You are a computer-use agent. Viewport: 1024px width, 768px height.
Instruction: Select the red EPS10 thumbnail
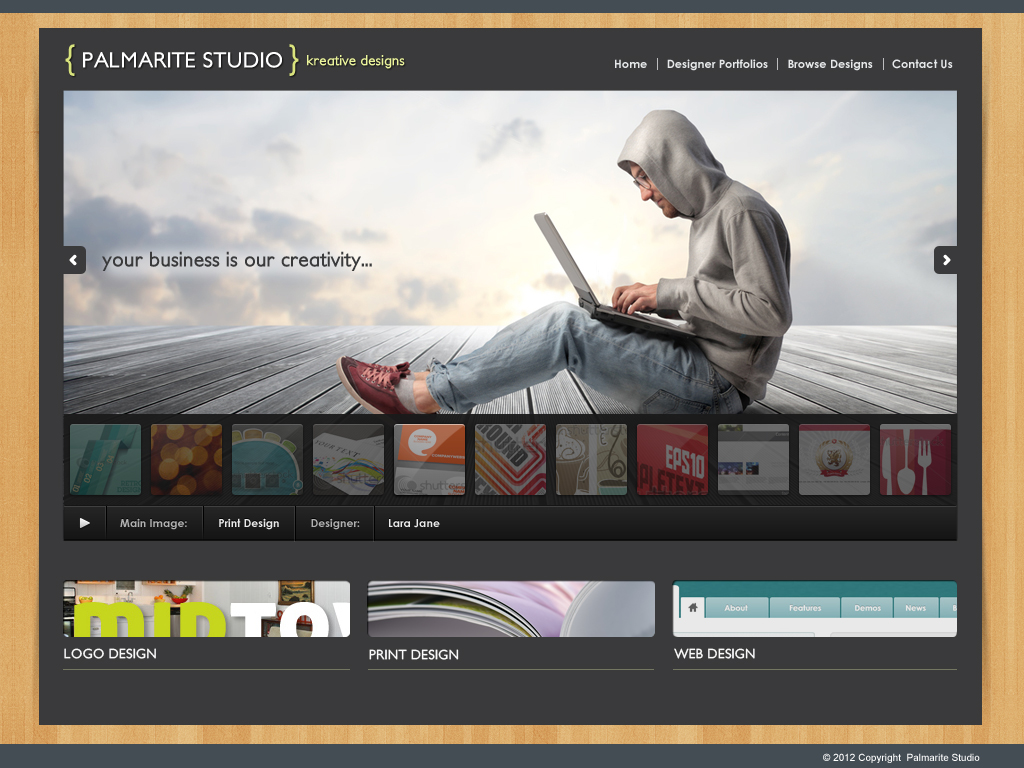point(672,459)
